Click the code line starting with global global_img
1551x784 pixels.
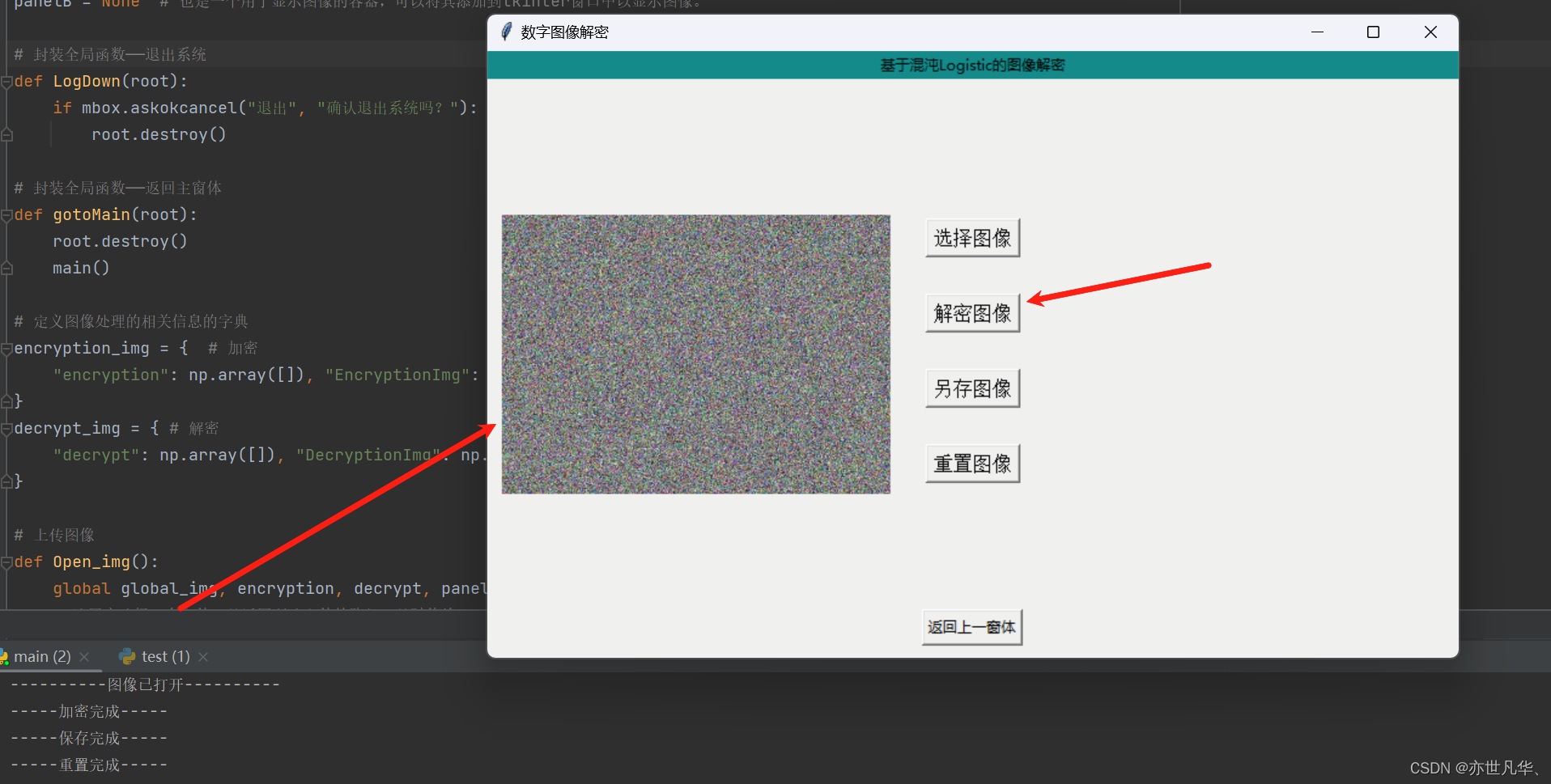(270, 588)
